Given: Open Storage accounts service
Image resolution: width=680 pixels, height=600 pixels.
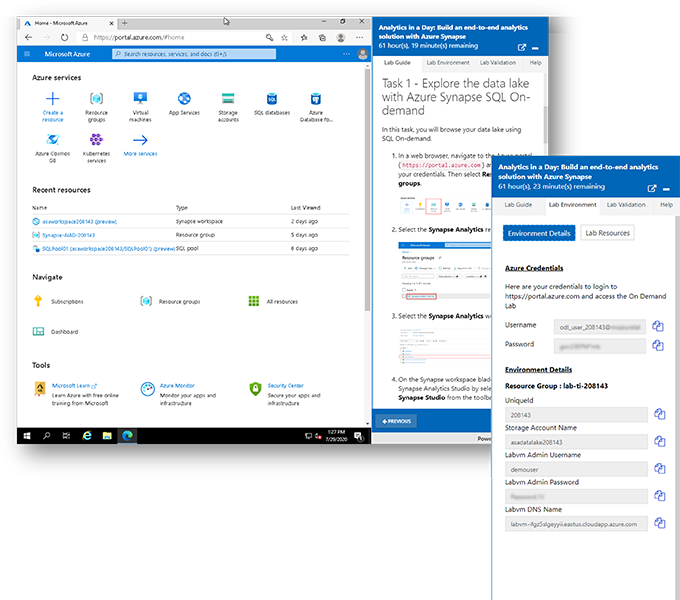Looking at the screenshot, I should click(x=228, y=99).
